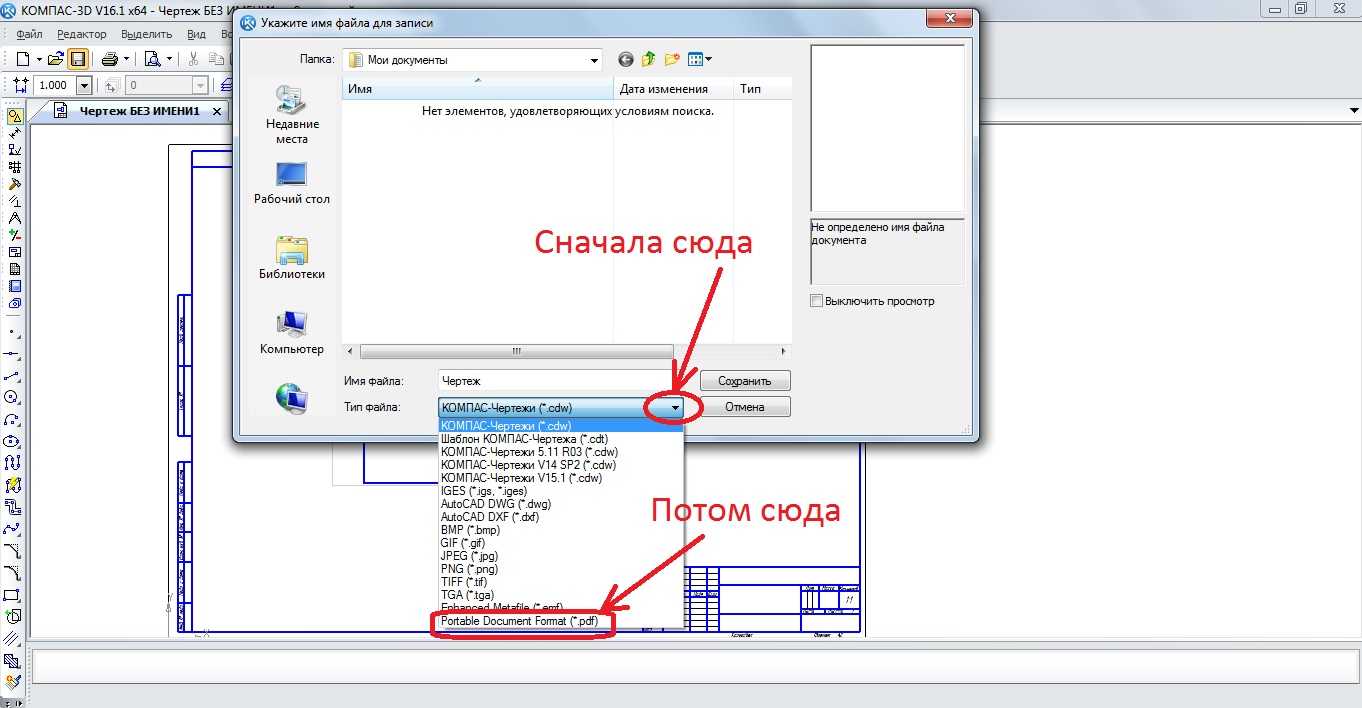The width and height of the screenshot is (1362, 708).
Task: Choose AutoCAD DWG (*.dwg) file type
Action: 496,504
